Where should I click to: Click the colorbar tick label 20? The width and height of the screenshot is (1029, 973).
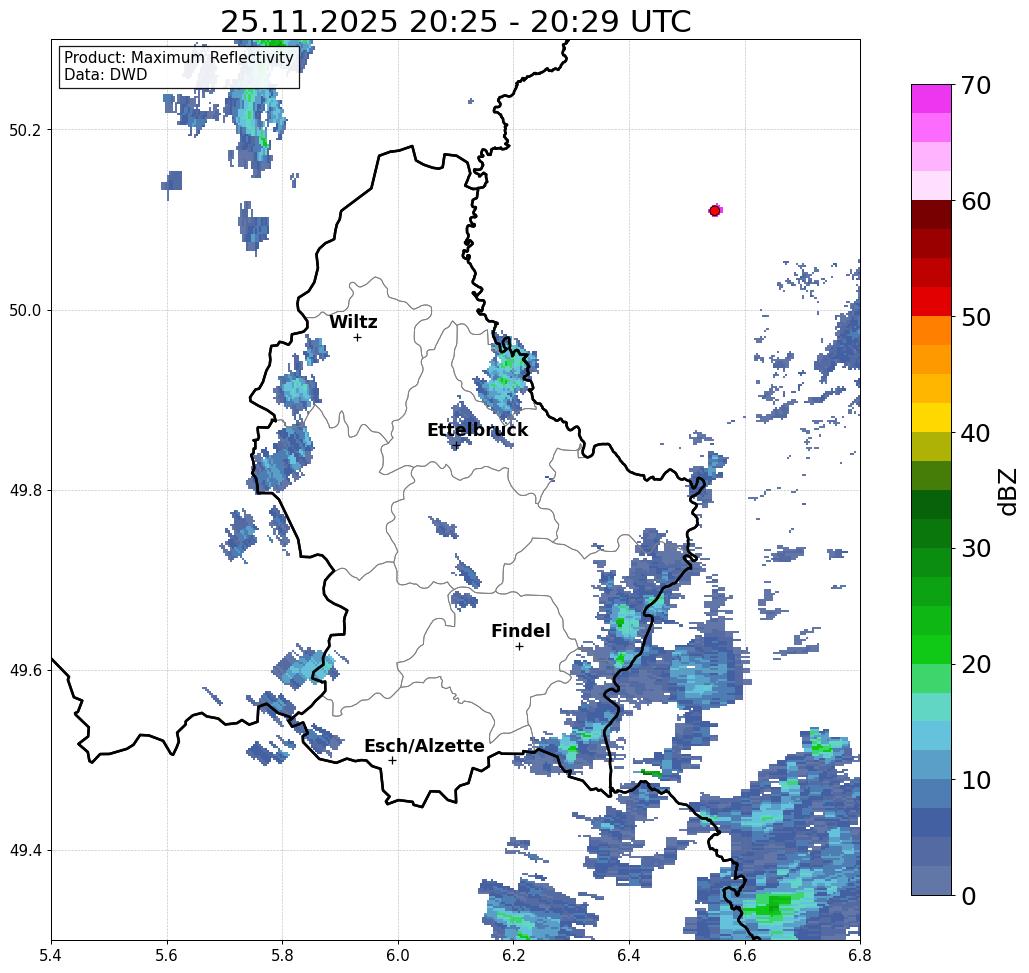[975, 664]
